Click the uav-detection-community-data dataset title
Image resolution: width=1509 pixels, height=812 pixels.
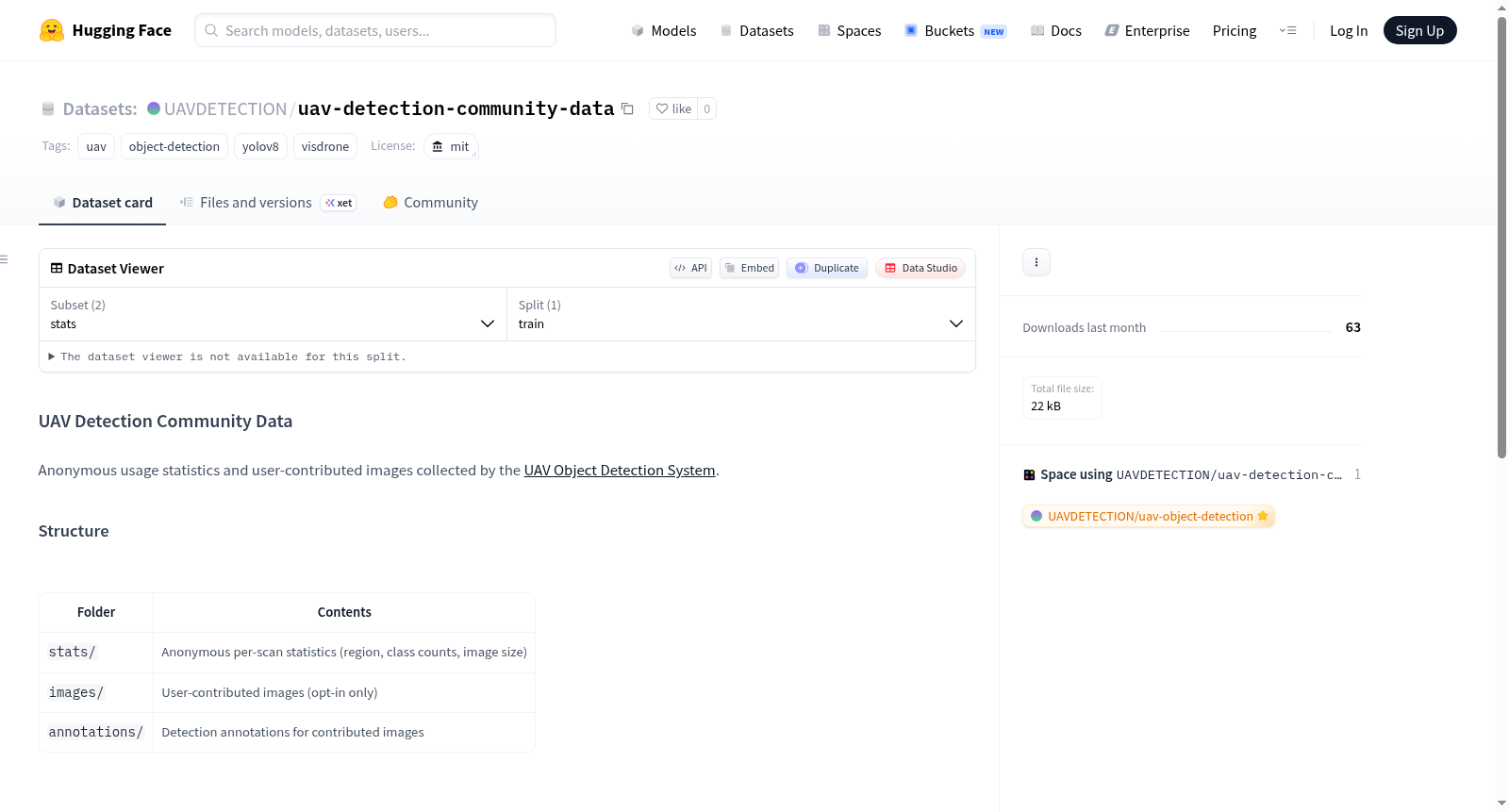[456, 108]
